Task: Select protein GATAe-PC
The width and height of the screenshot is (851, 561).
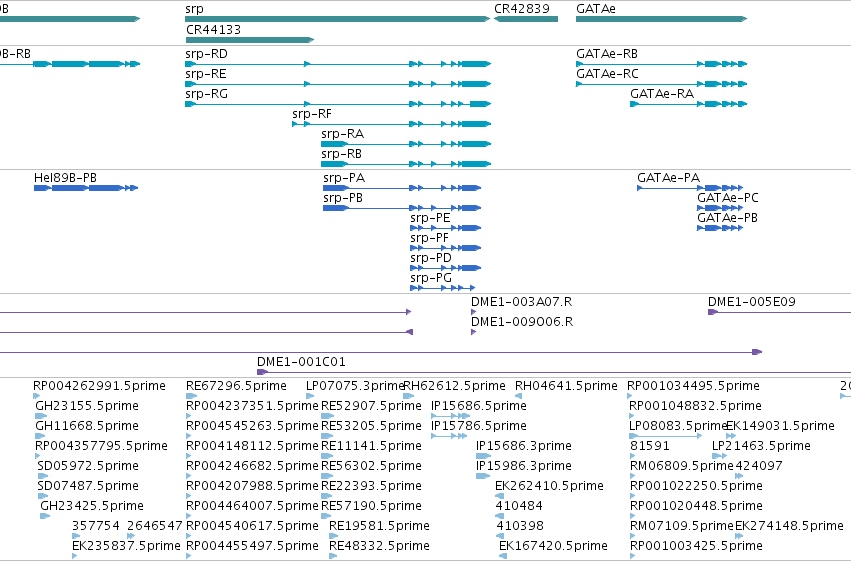Action: coord(720,208)
